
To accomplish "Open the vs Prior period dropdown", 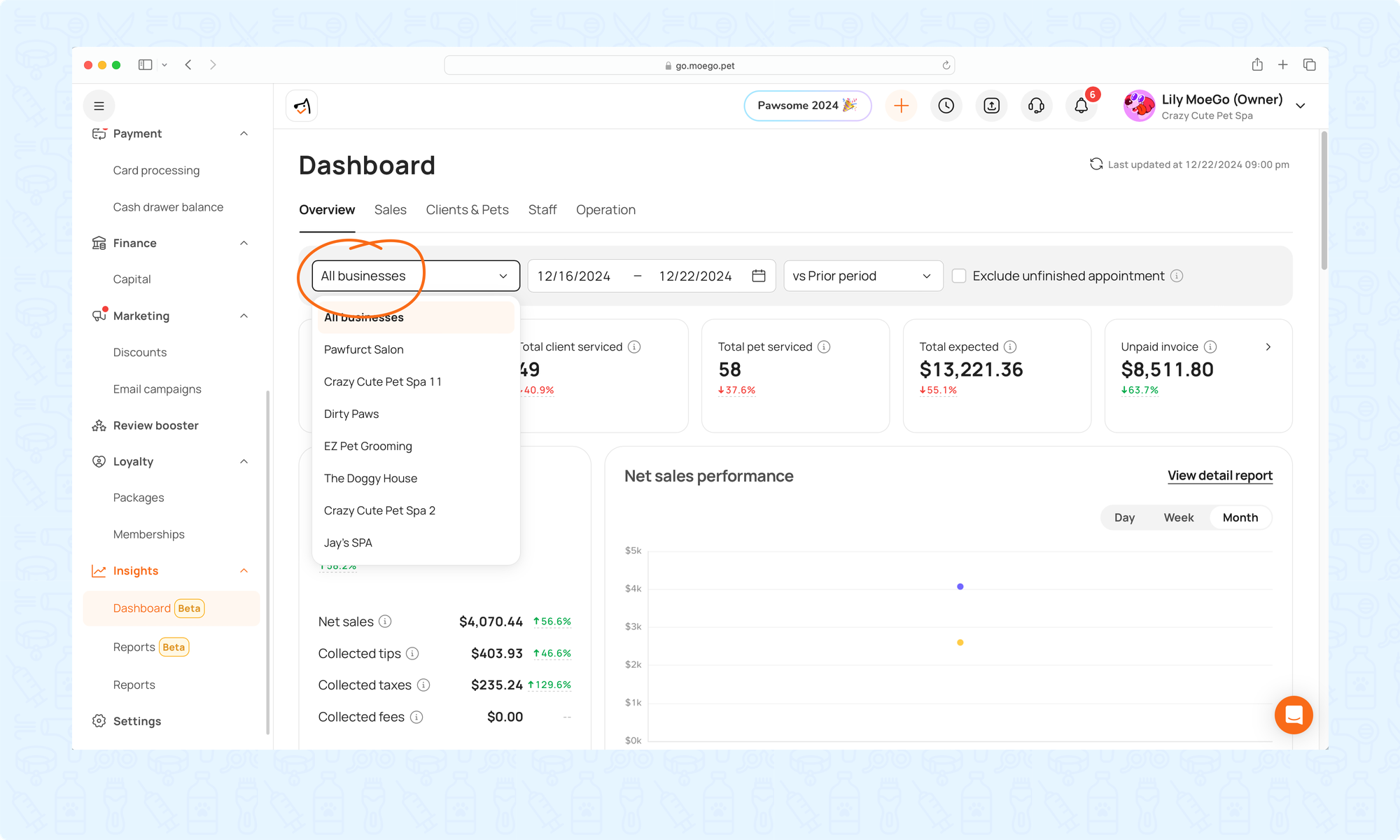I will tap(862, 276).
